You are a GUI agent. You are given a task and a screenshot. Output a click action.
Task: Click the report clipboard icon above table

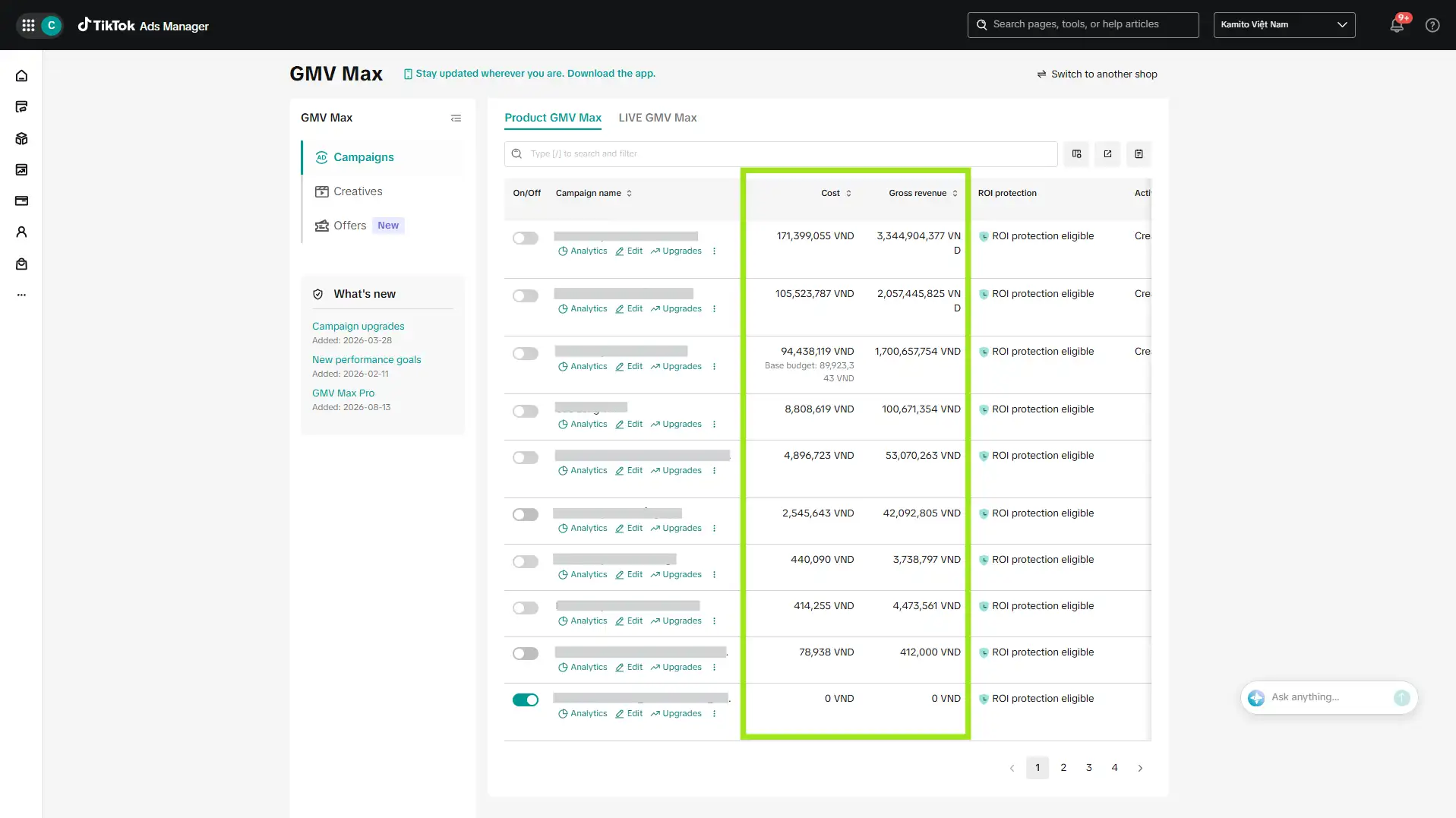(x=1139, y=154)
